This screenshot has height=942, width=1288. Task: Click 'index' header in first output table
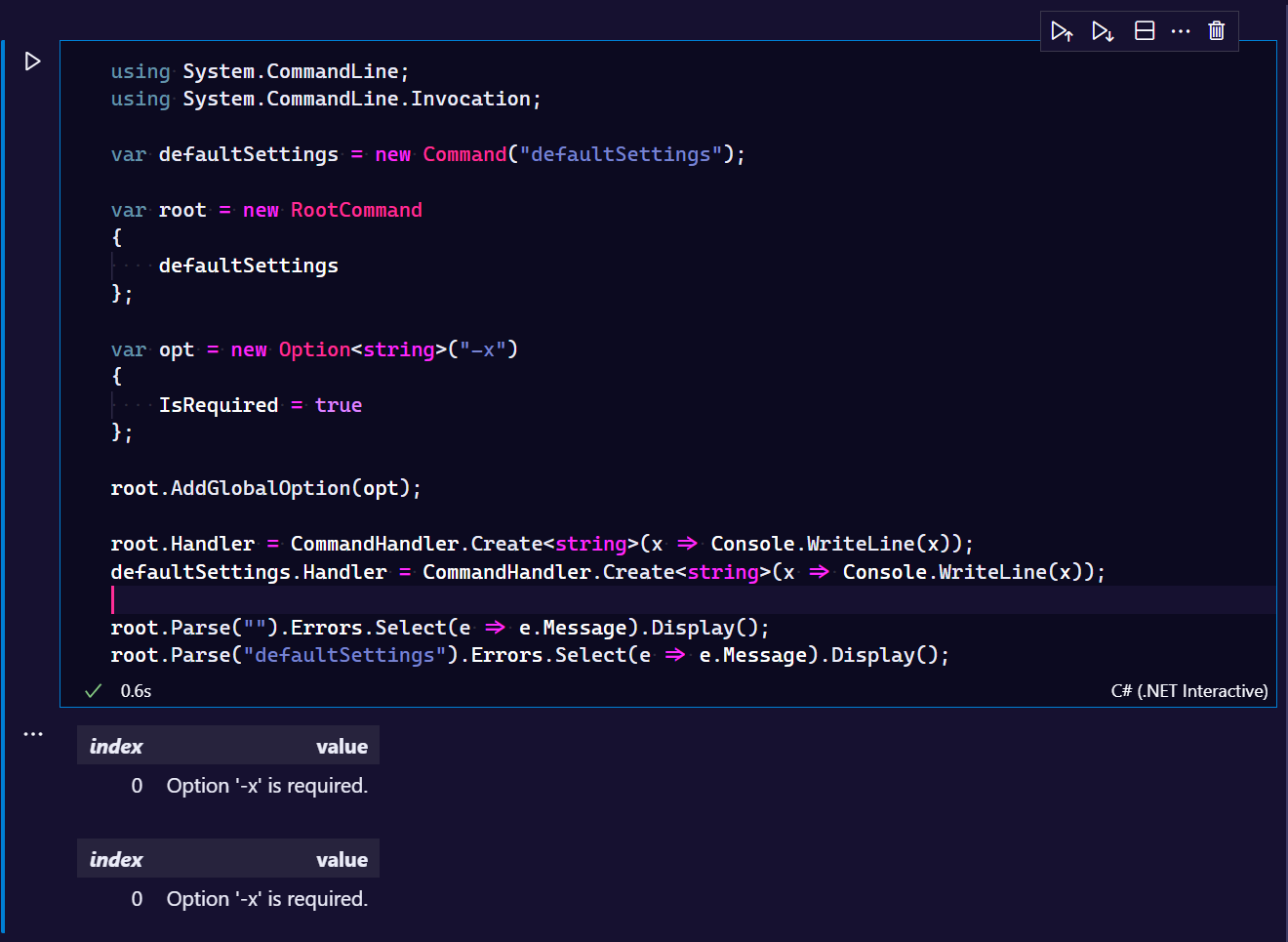[x=116, y=747]
